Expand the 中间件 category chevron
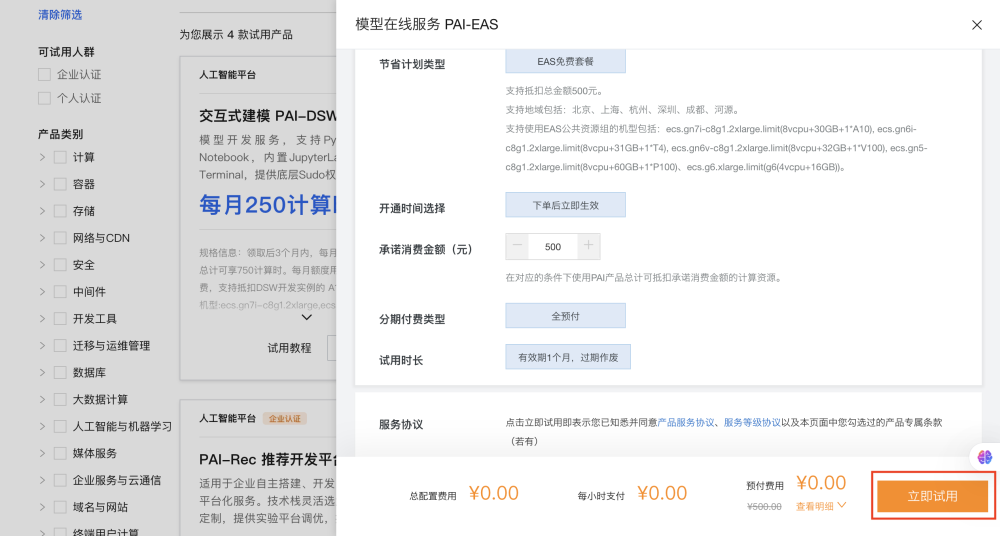1000x536 pixels. click(42, 292)
